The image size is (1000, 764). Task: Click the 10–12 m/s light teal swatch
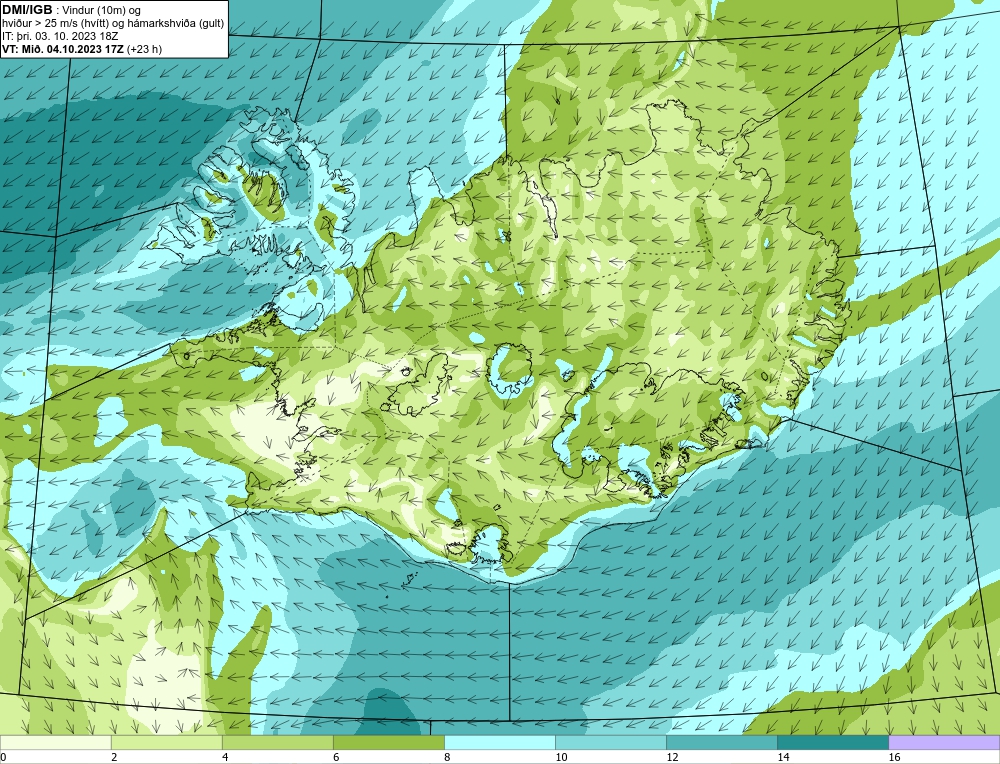point(610,742)
